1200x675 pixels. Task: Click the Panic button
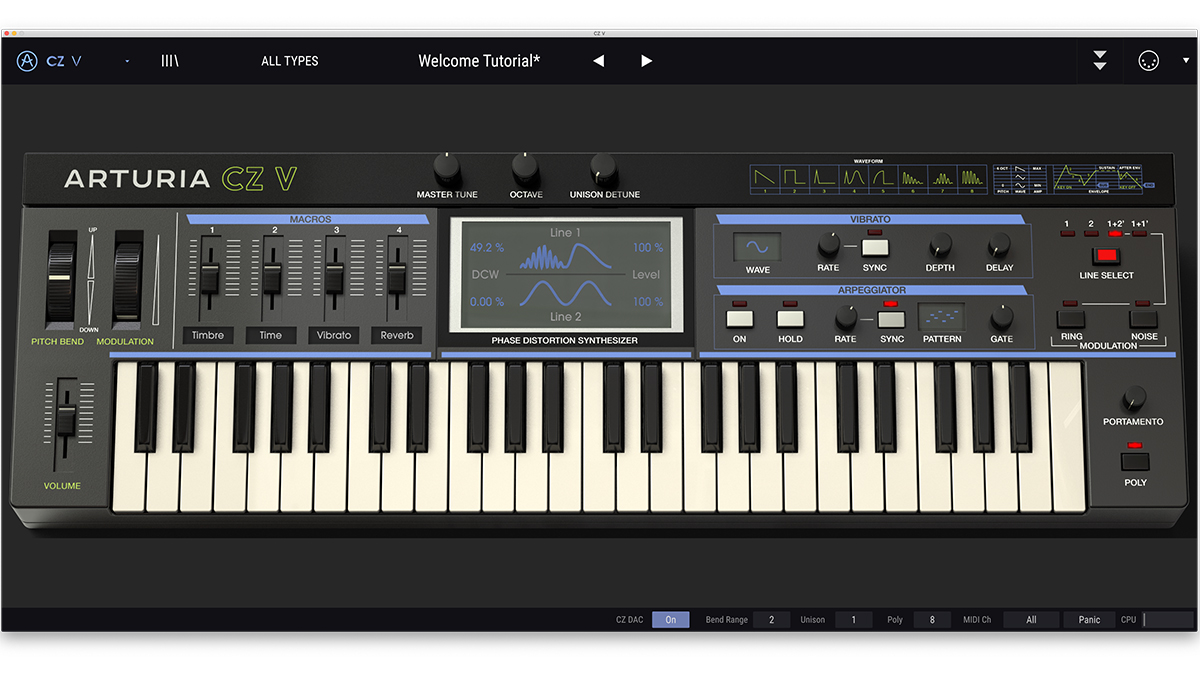1089,620
